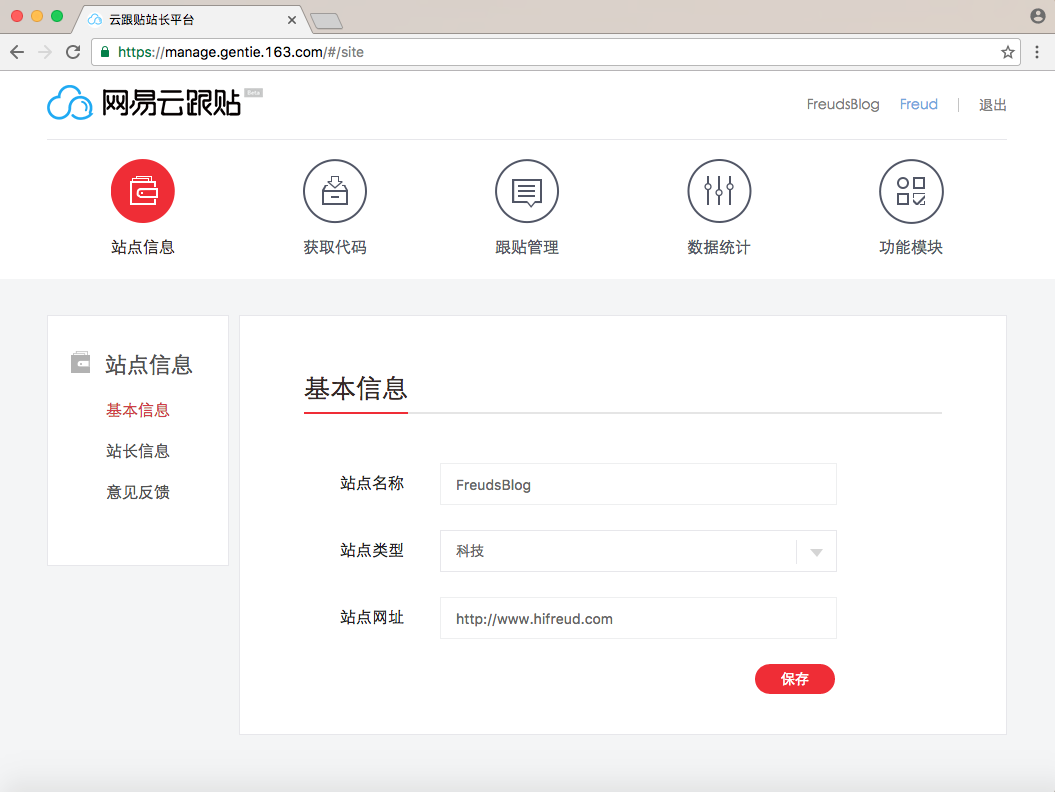This screenshot has height=792, width=1055.
Task: Open 意见反馈 in the sidebar
Action: [x=138, y=492]
